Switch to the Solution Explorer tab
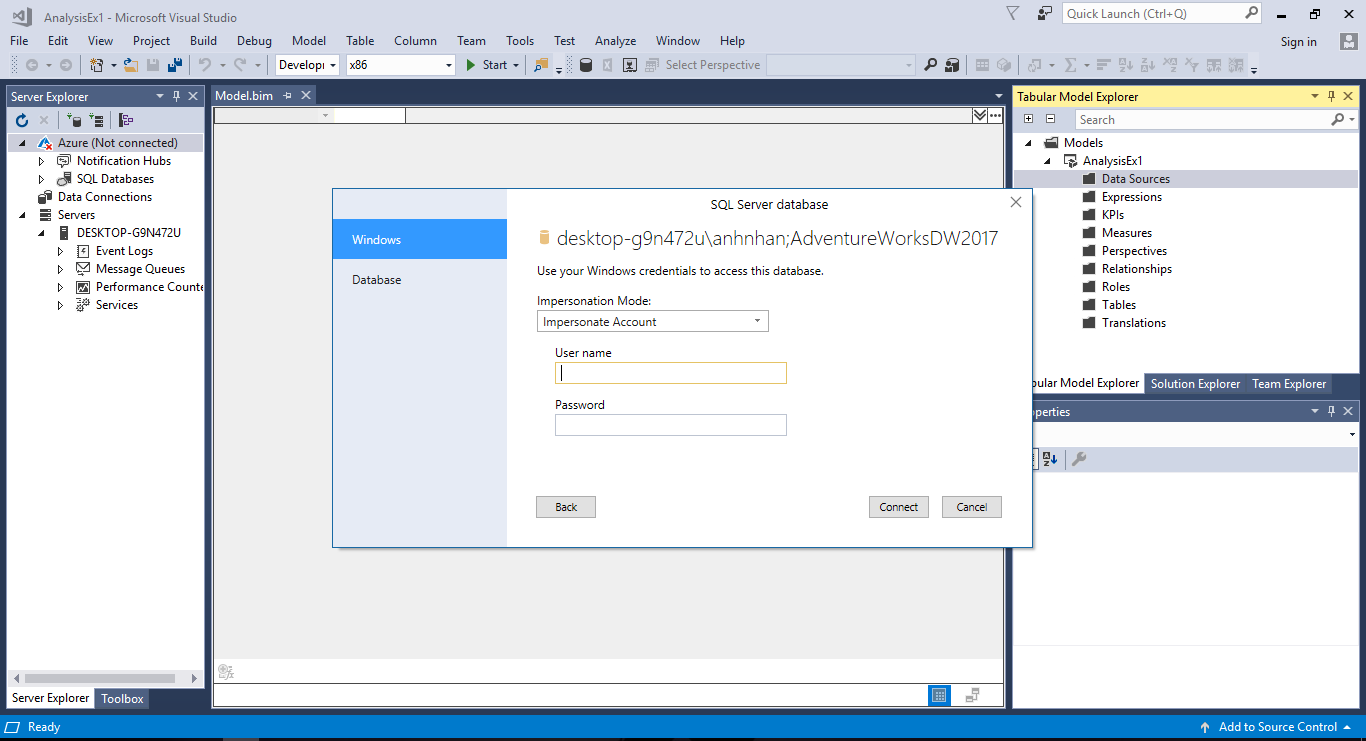Viewport: 1366px width, 741px height. [x=1195, y=384]
